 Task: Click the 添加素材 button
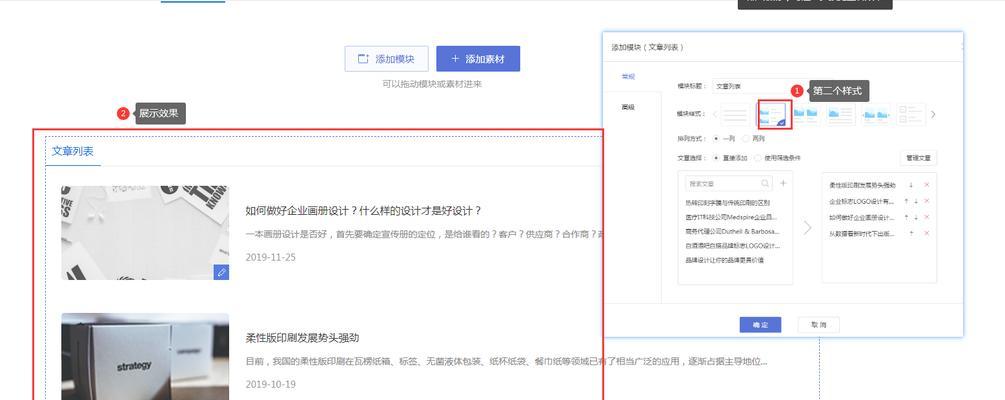click(x=478, y=59)
